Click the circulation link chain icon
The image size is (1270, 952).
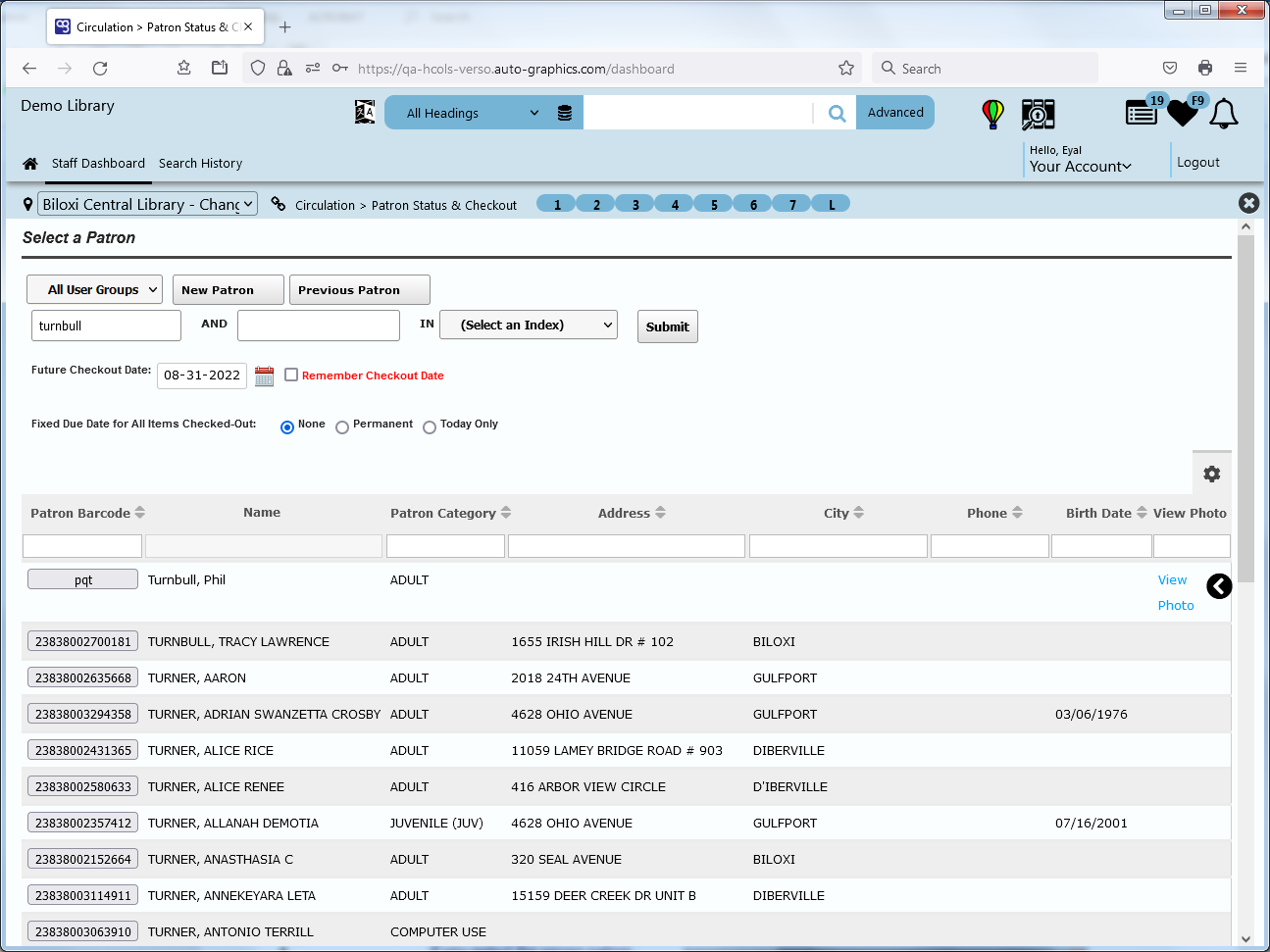[x=279, y=204]
